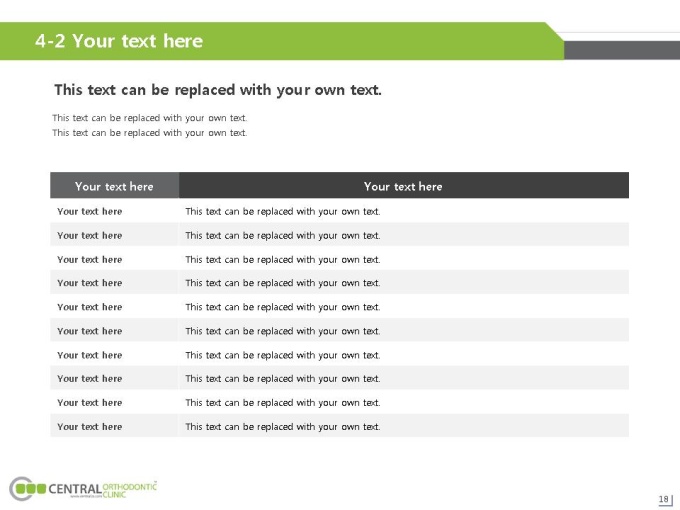The height and width of the screenshot is (510, 680).
Task: Click the third row description text
Action: (x=283, y=259)
